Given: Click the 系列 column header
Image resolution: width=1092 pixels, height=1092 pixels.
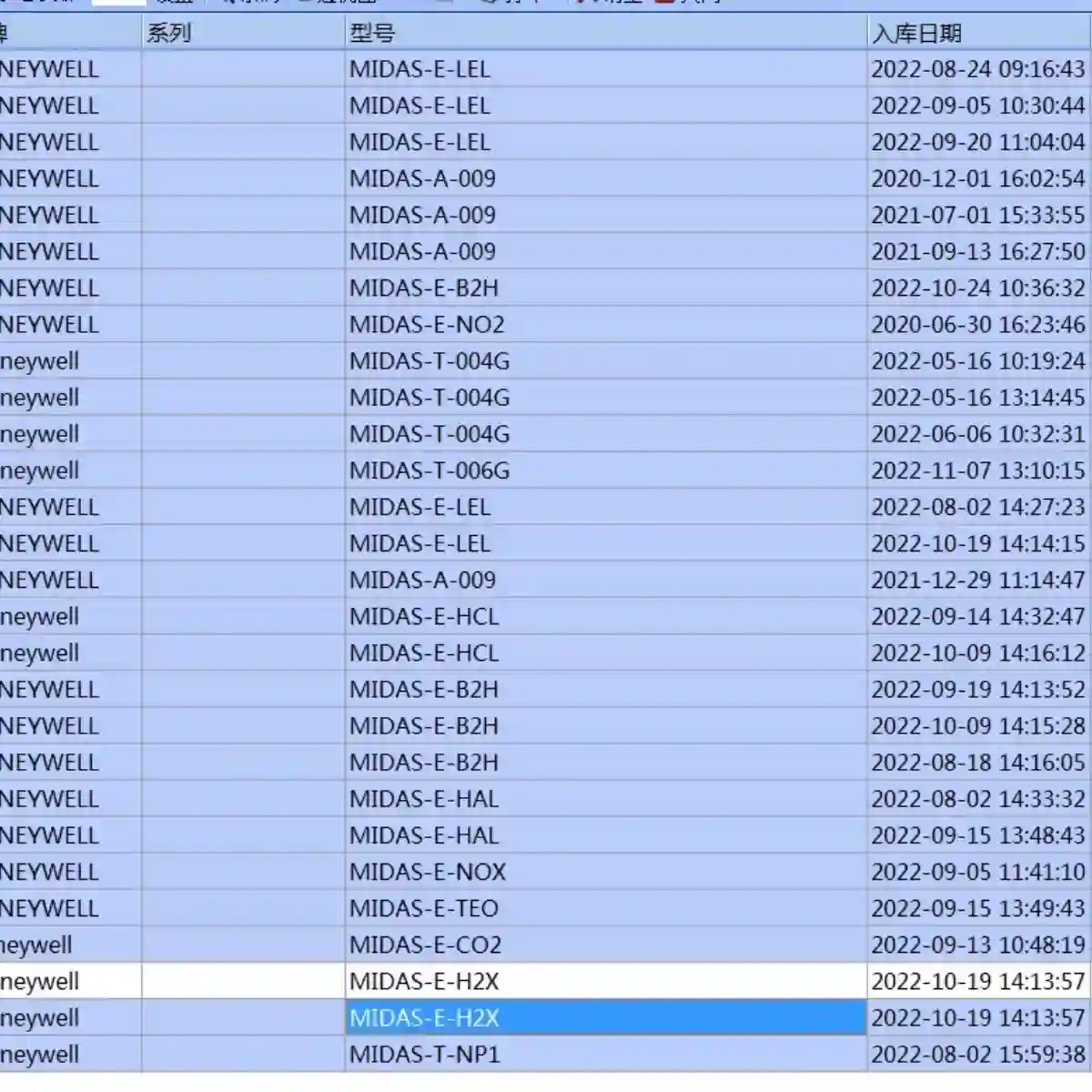Looking at the screenshot, I should [x=243, y=33].
